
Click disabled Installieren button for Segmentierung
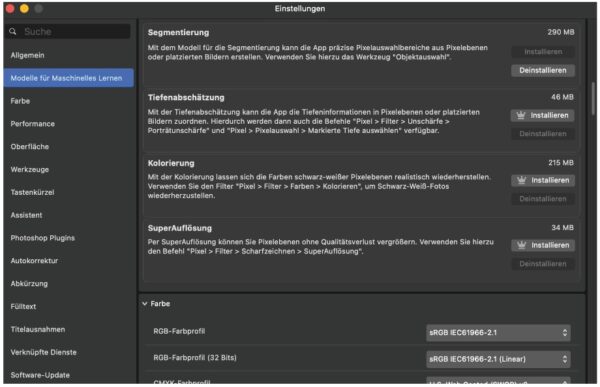pos(543,52)
